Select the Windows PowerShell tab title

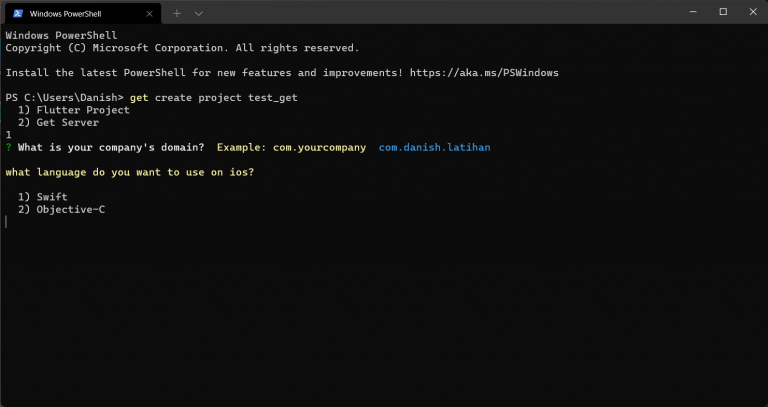coord(73,13)
